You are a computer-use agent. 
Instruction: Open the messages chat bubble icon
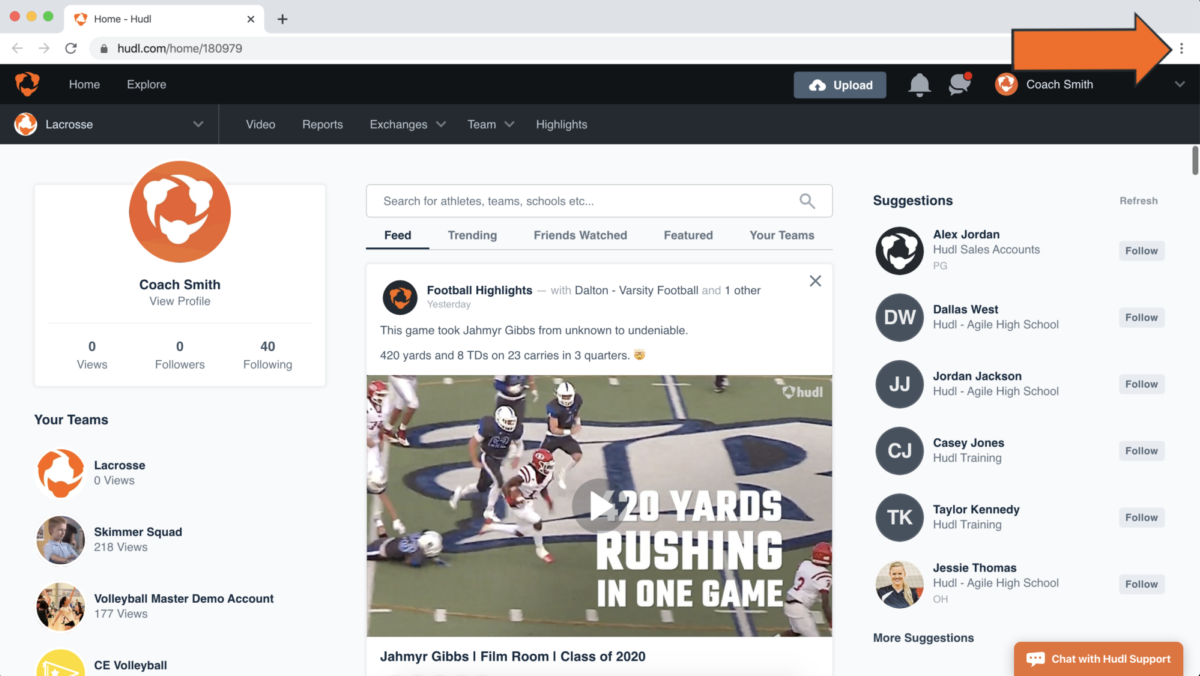pos(960,84)
